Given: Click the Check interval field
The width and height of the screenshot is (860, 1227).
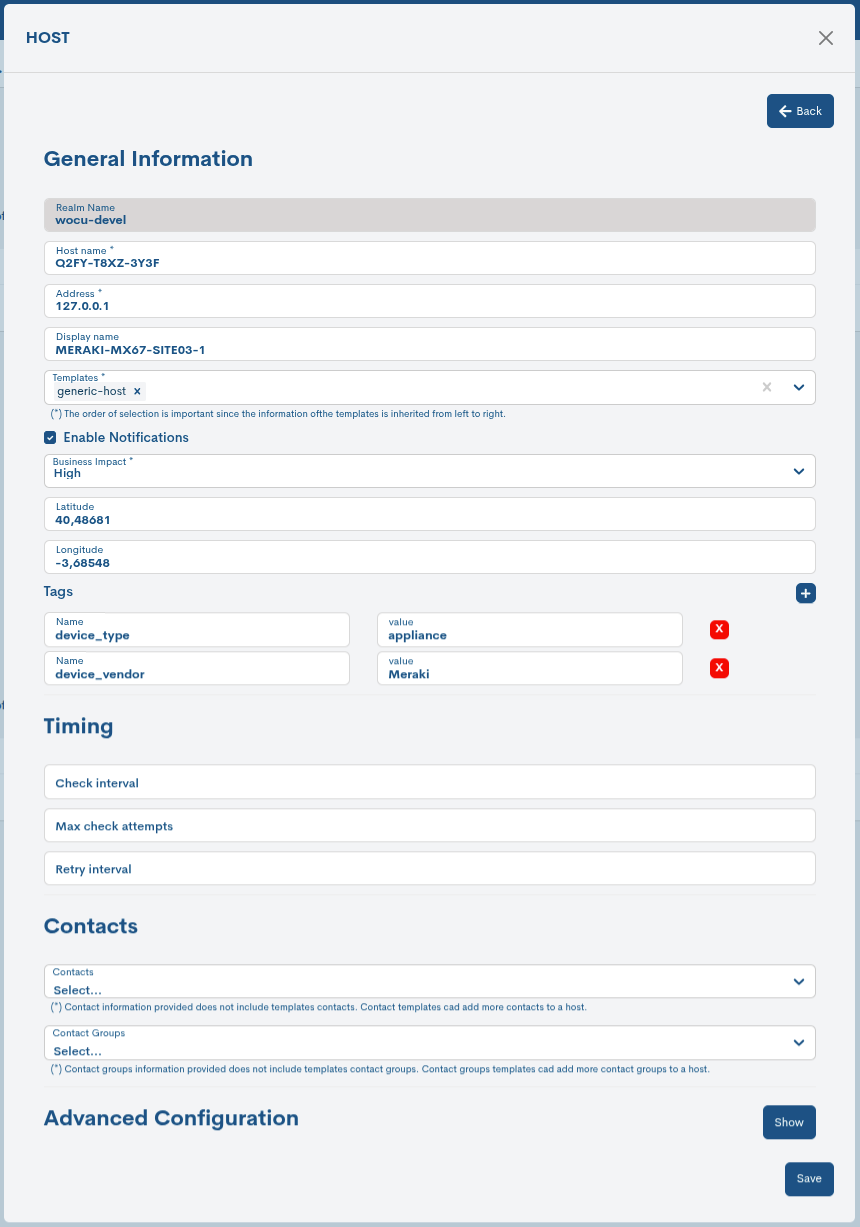Looking at the screenshot, I should coord(429,781).
